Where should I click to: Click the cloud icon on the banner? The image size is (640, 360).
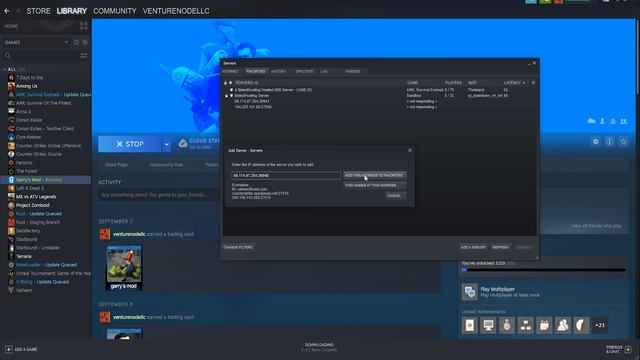[x=591, y=121]
